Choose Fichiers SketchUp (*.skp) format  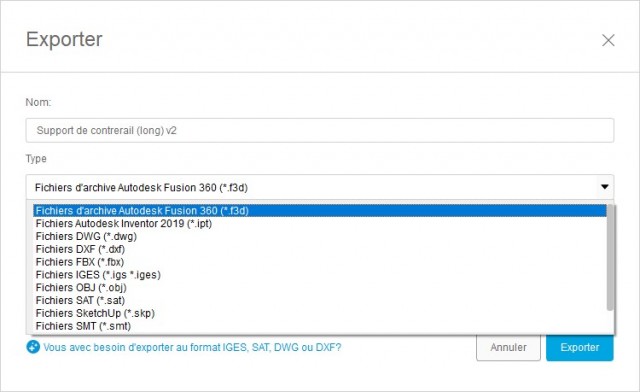[x=320, y=313]
